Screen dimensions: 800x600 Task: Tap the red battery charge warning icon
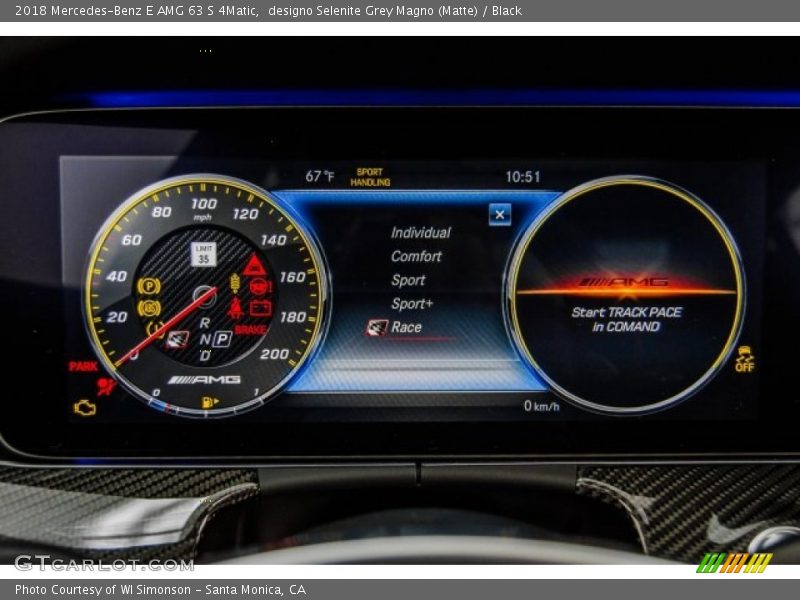point(261,308)
